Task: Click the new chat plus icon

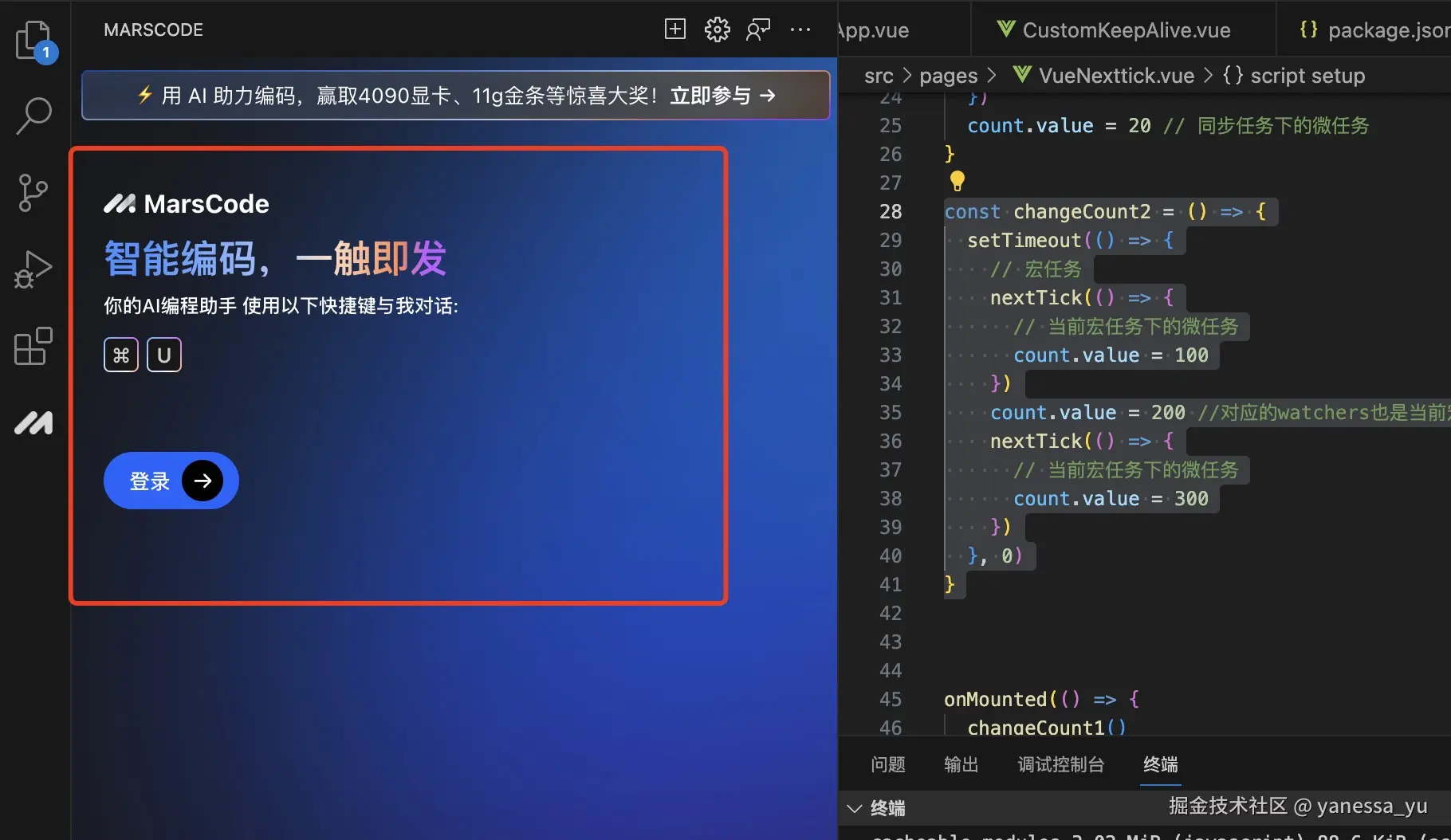Action: (x=675, y=29)
